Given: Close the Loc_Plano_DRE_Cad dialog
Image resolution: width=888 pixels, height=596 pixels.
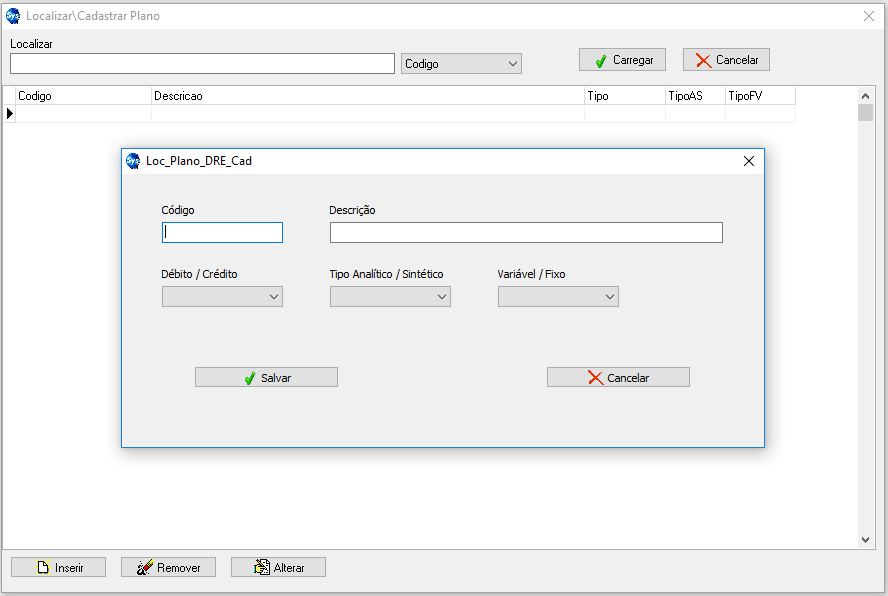Looking at the screenshot, I should pyautogui.click(x=748, y=160).
